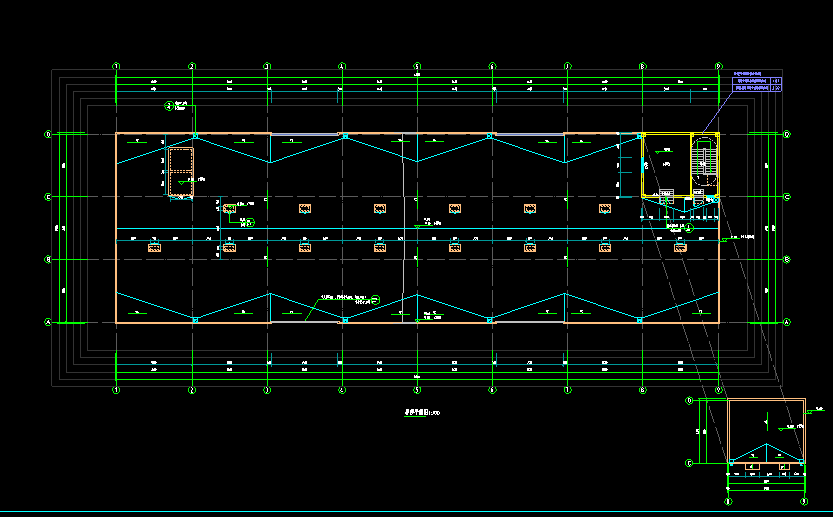Pick axis bubble C on main plan's right side
Viewport: 833px width, 517px height.
786,197
